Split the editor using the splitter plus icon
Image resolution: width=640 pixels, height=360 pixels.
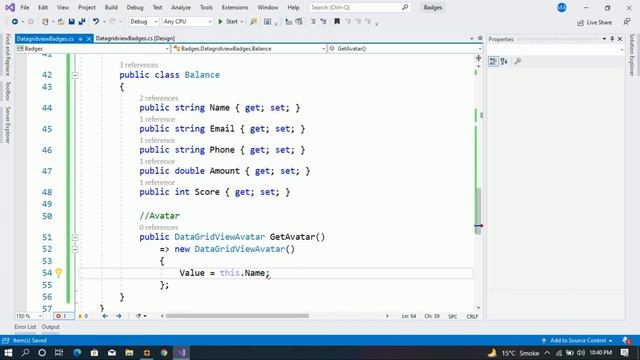pos(478,58)
